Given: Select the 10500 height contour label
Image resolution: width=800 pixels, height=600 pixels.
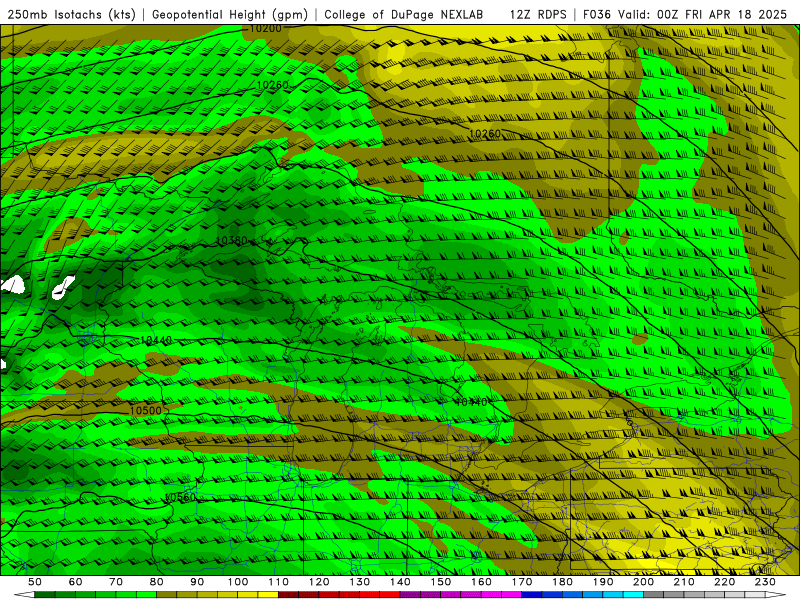Looking at the screenshot, I should coord(145,411).
